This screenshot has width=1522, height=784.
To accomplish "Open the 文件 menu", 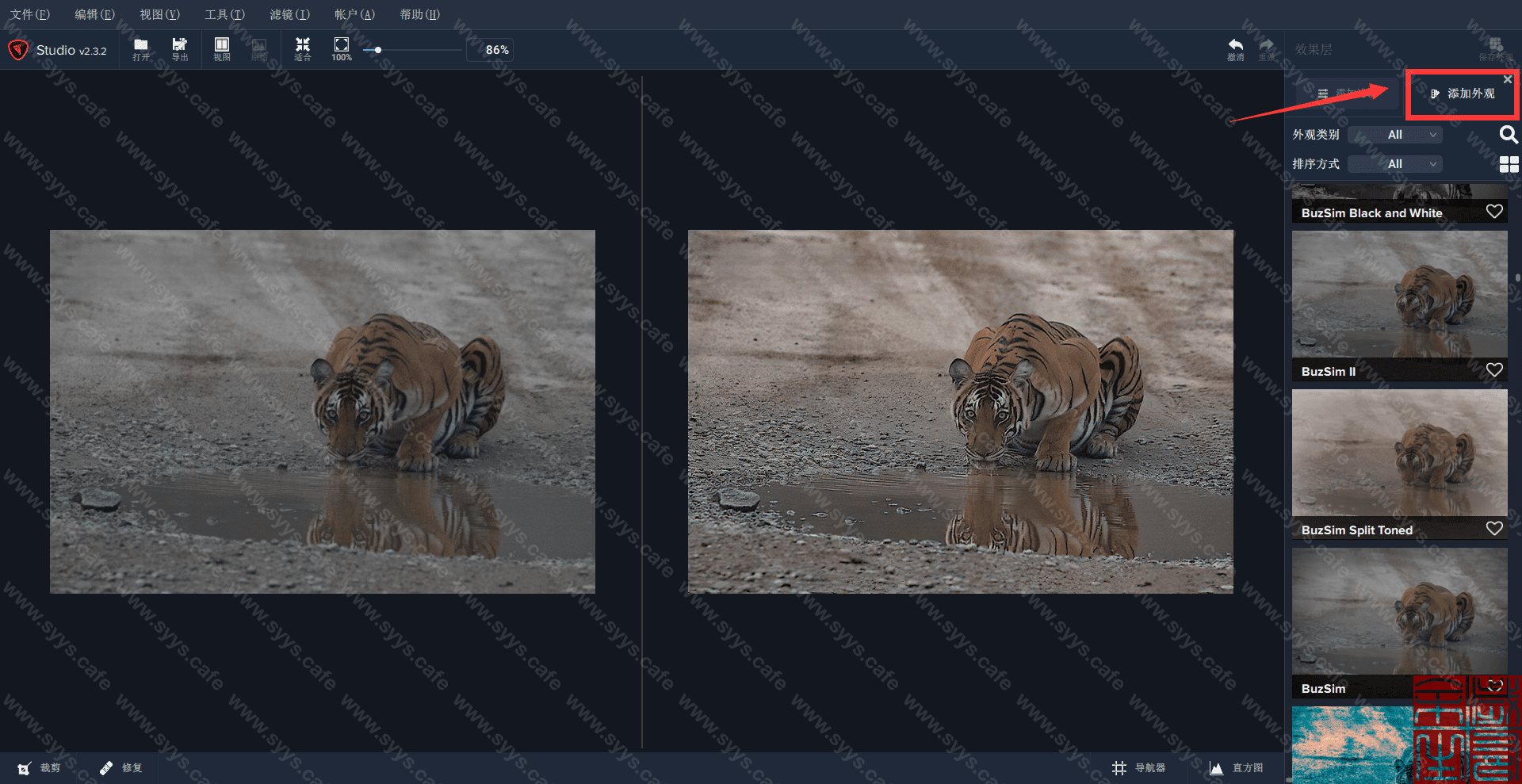I will 30,14.
